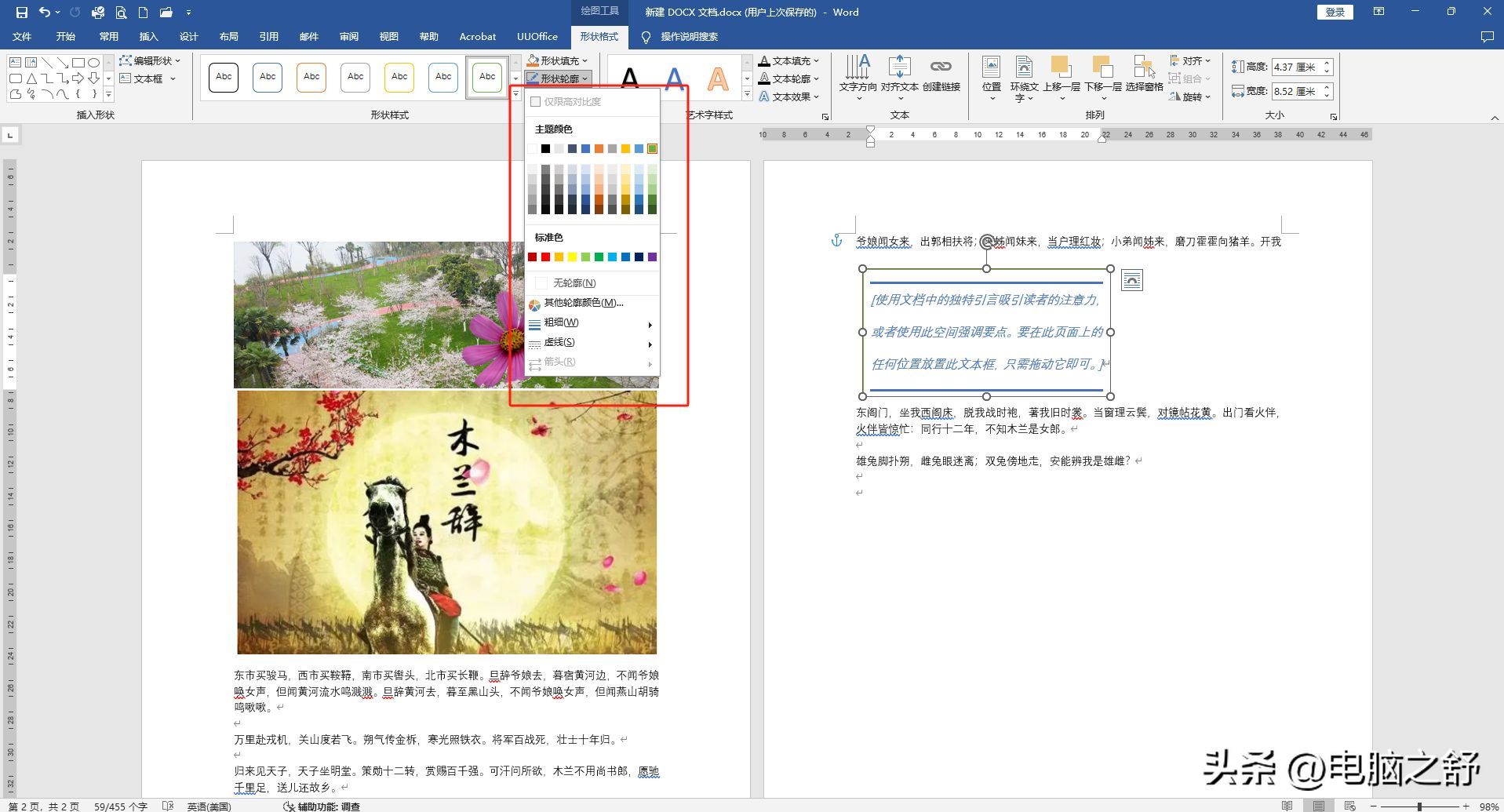Screen dimensions: 1504x812
Task: Switch to the Review (审阅) tab
Action: [349, 37]
